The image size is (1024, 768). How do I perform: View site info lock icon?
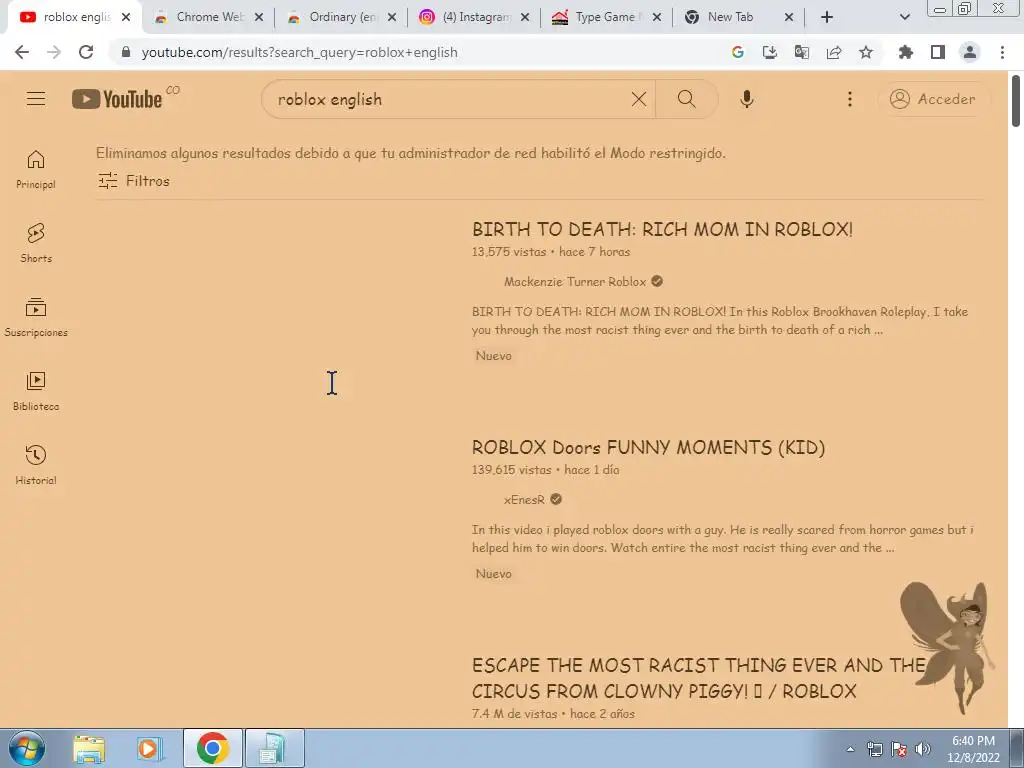[126, 52]
